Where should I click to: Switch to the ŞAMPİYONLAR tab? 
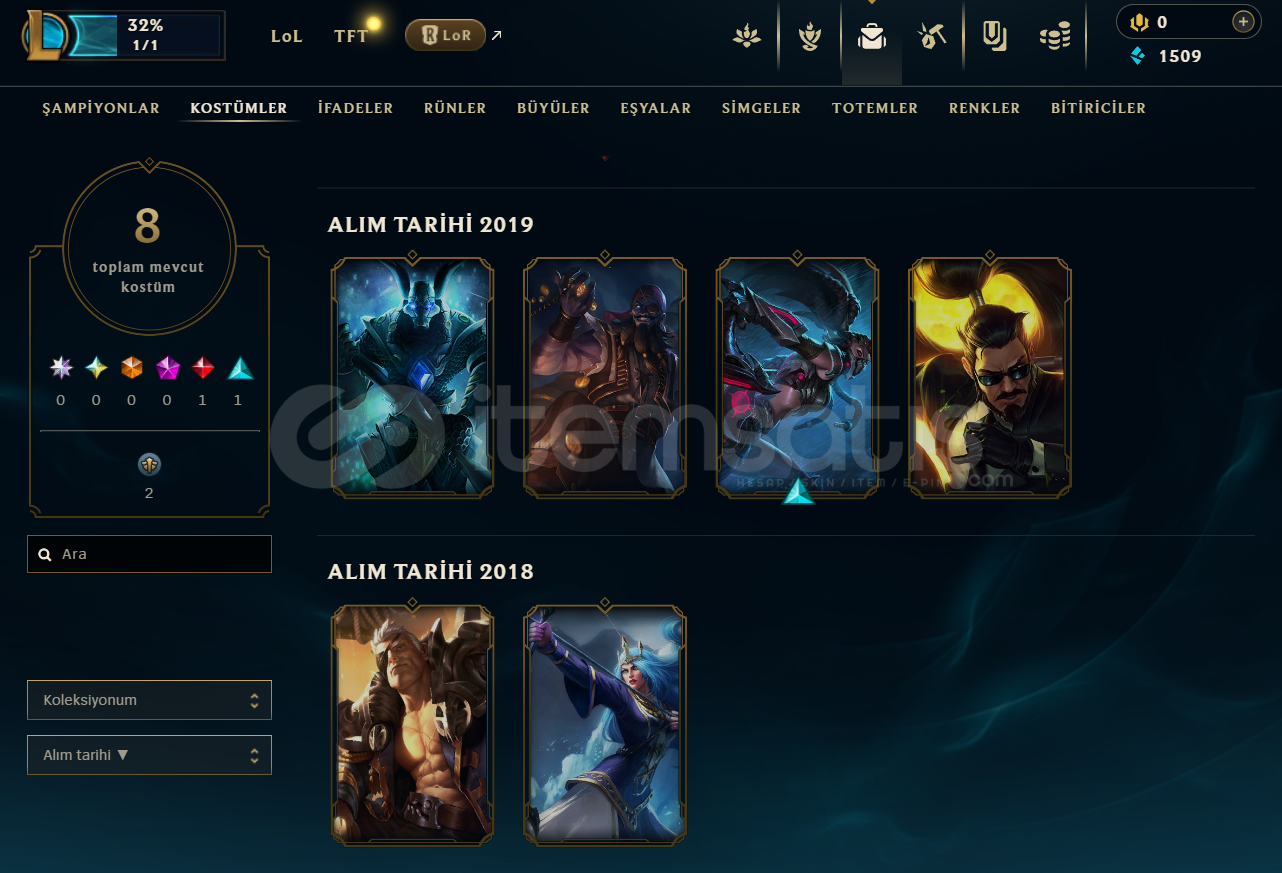pos(101,108)
